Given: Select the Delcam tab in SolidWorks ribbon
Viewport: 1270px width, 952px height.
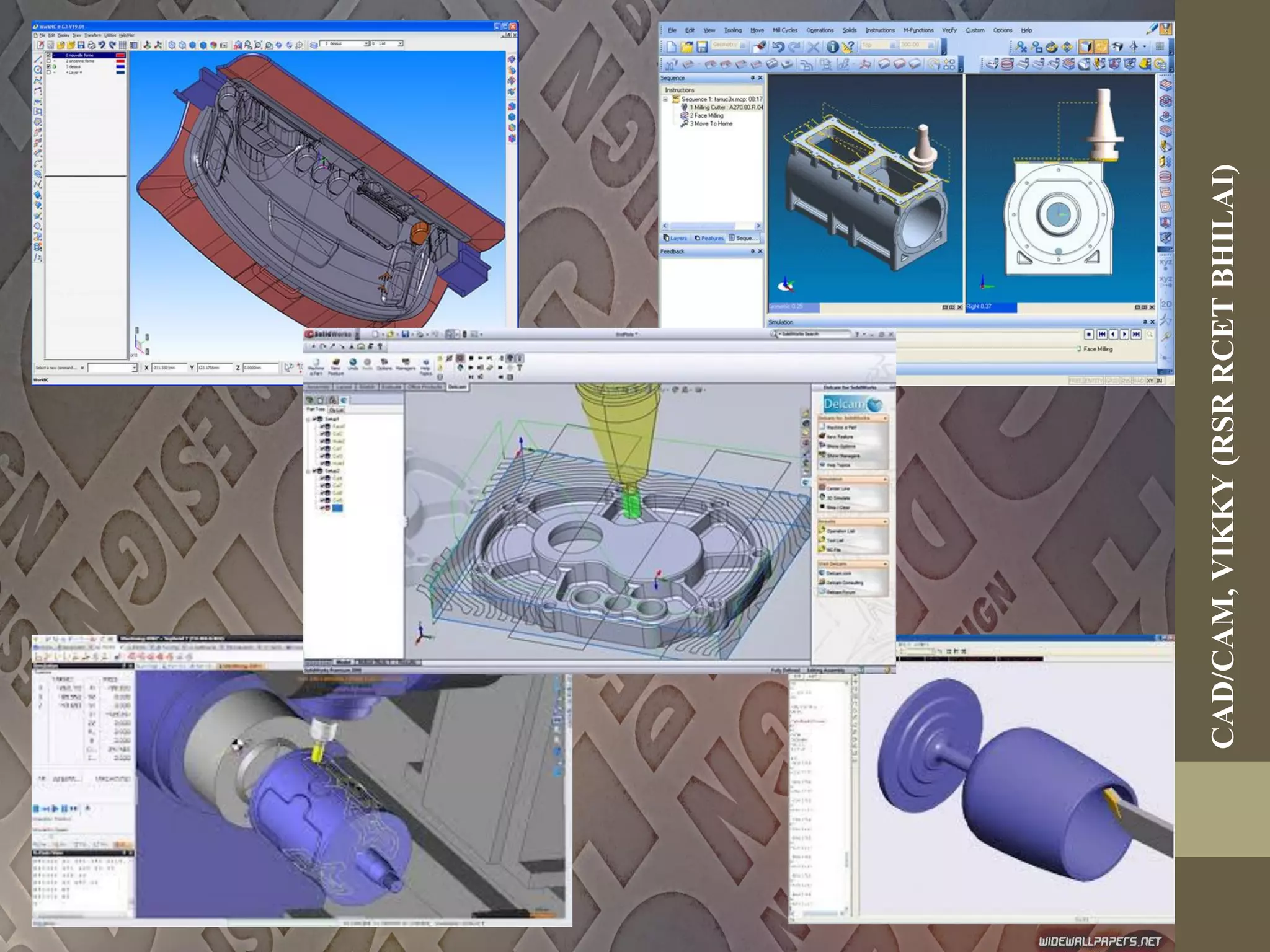Looking at the screenshot, I should click(x=457, y=387).
